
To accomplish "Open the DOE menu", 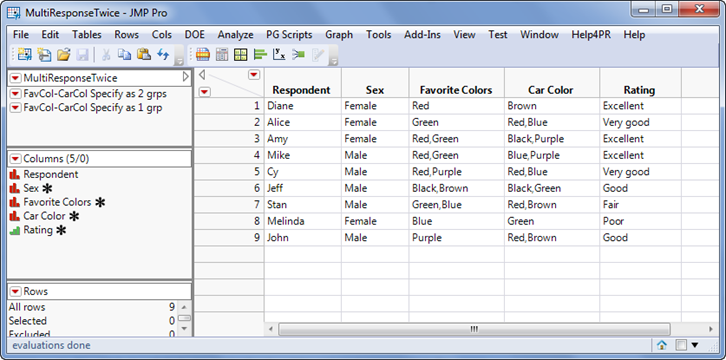I will coord(194,35).
